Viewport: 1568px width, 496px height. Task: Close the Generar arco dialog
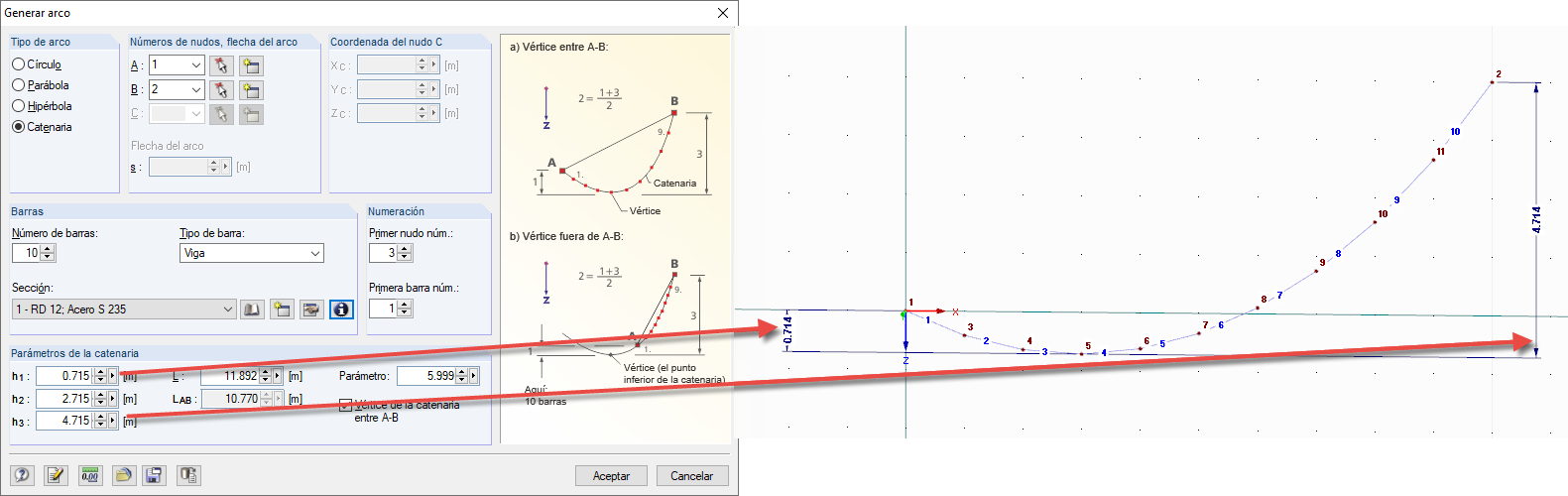pos(723,13)
